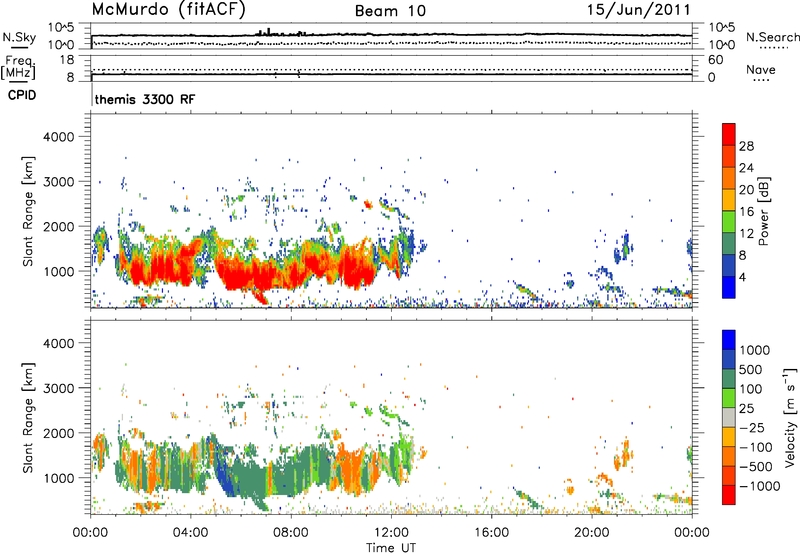Select the N.Sky legend label
Screen dimensions: 800x554
[x=19, y=37]
